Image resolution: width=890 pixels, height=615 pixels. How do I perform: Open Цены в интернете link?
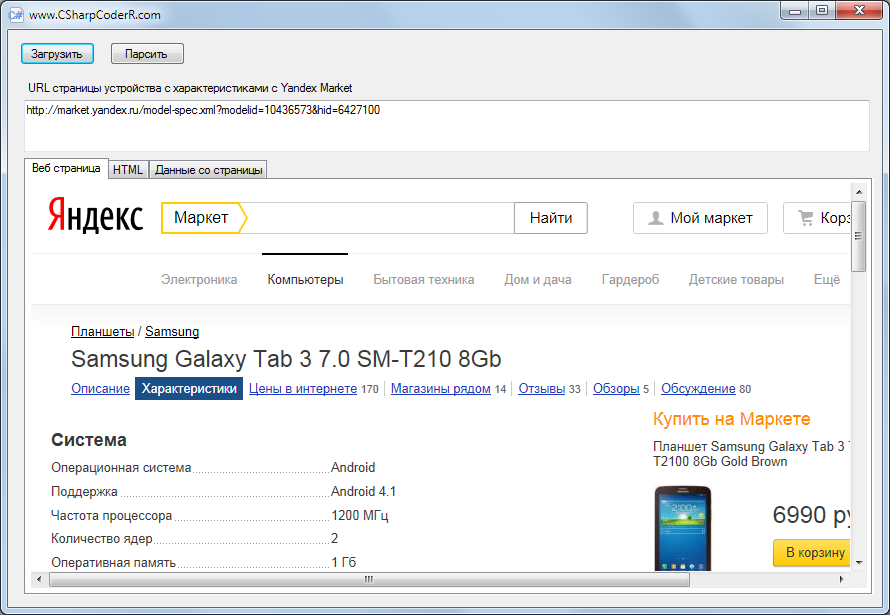coord(303,389)
